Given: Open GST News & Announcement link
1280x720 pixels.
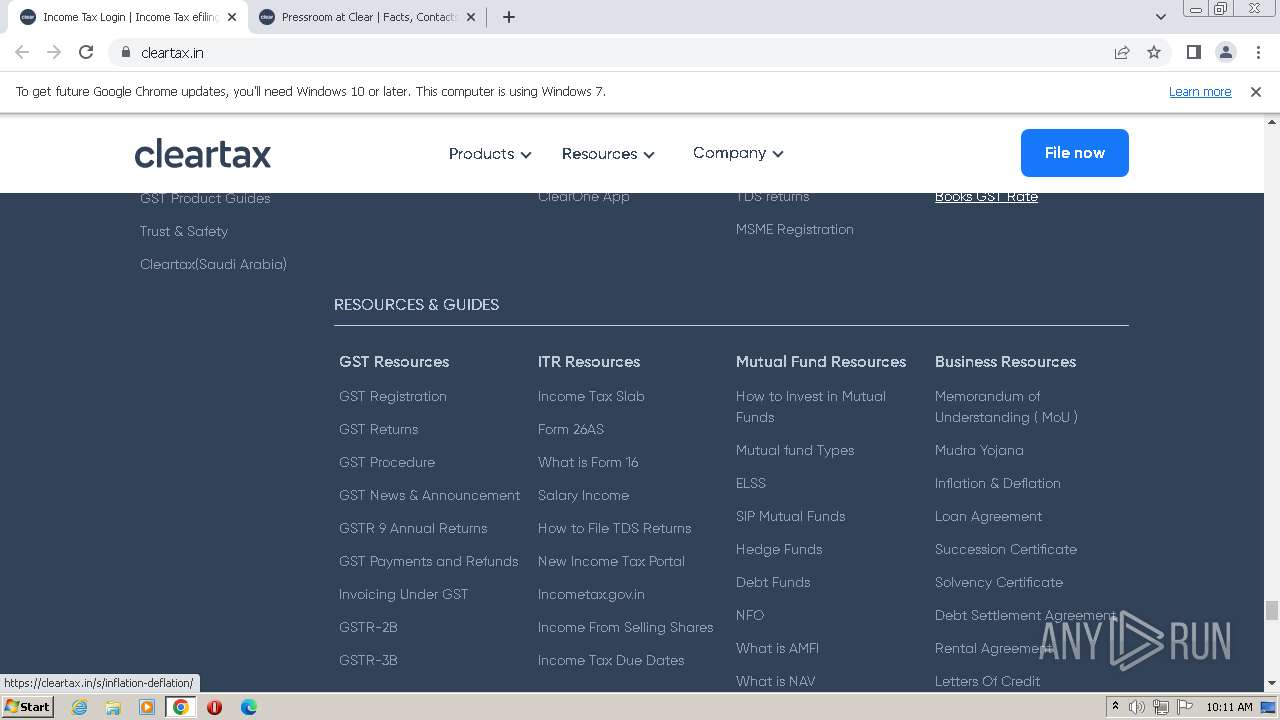Looking at the screenshot, I should 430,495.
